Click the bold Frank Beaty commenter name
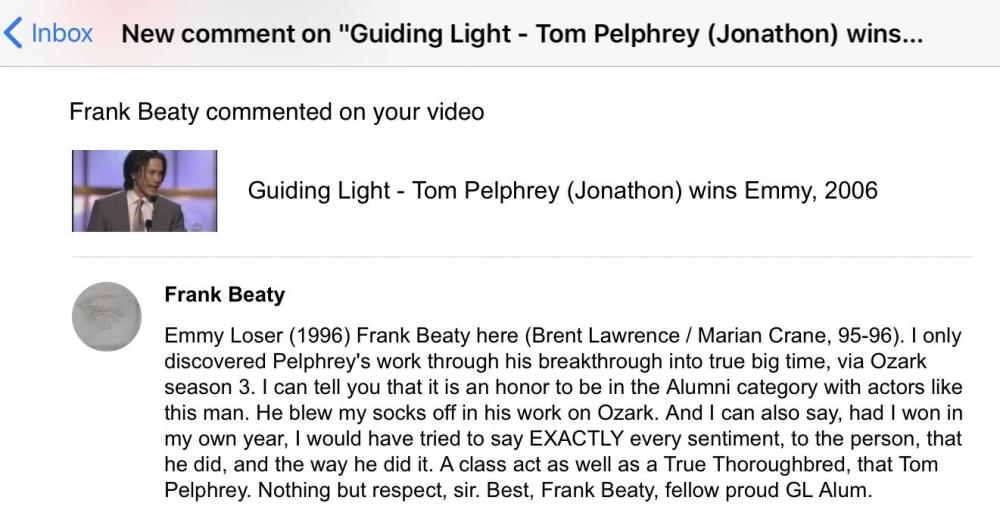The height and width of the screenshot is (513, 1000). [x=224, y=295]
